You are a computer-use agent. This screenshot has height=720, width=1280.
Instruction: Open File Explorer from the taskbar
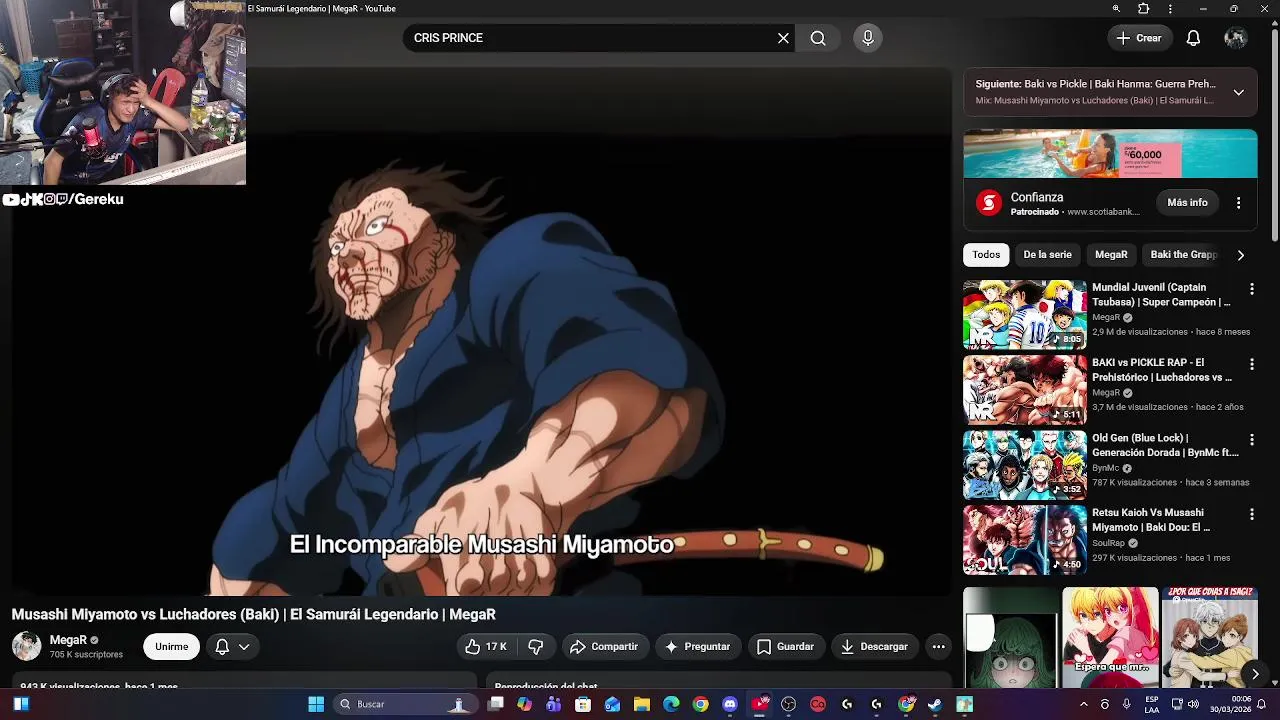(642, 704)
